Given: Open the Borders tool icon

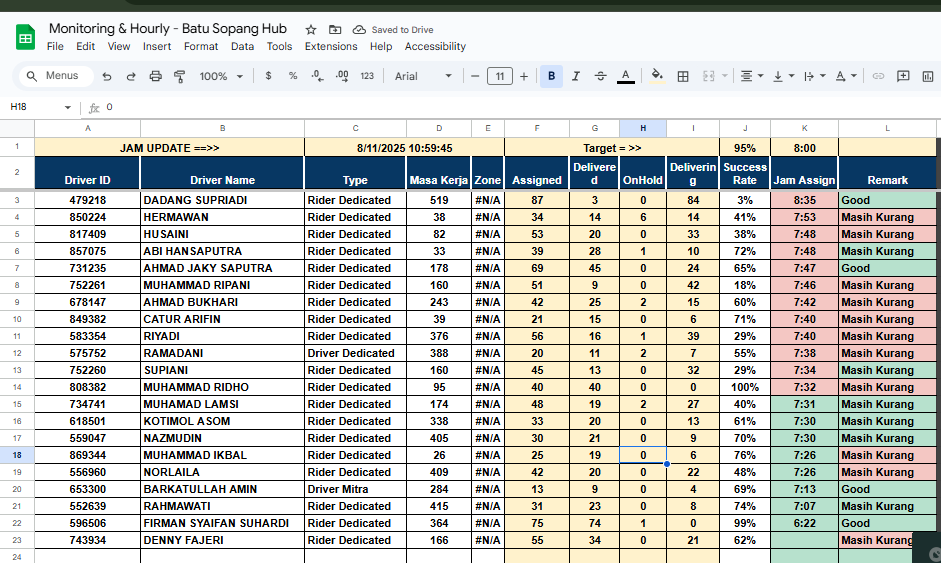Looking at the screenshot, I should pyautogui.click(x=683, y=76).
